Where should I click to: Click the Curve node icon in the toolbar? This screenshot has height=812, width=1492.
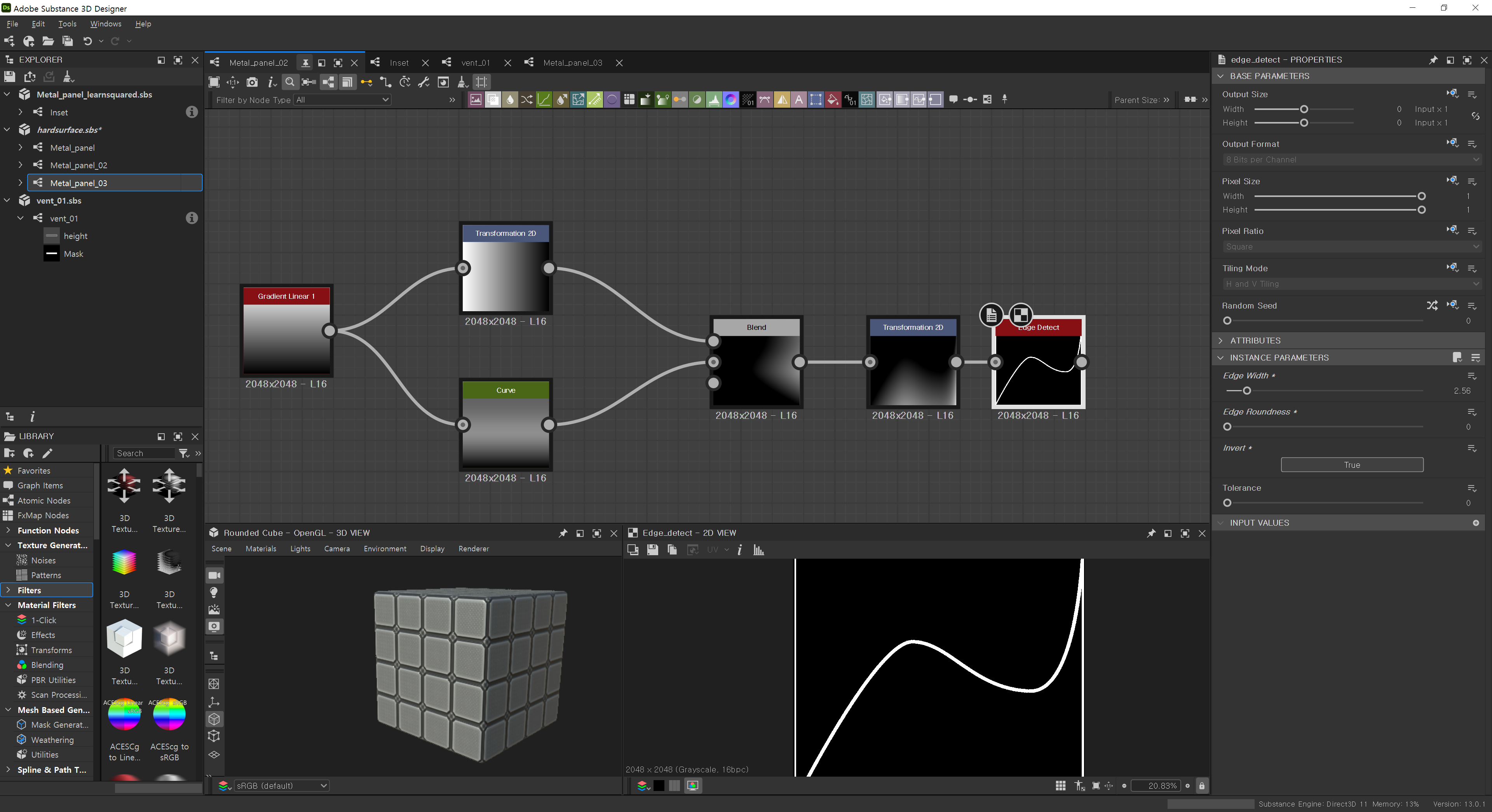[543, 99]
